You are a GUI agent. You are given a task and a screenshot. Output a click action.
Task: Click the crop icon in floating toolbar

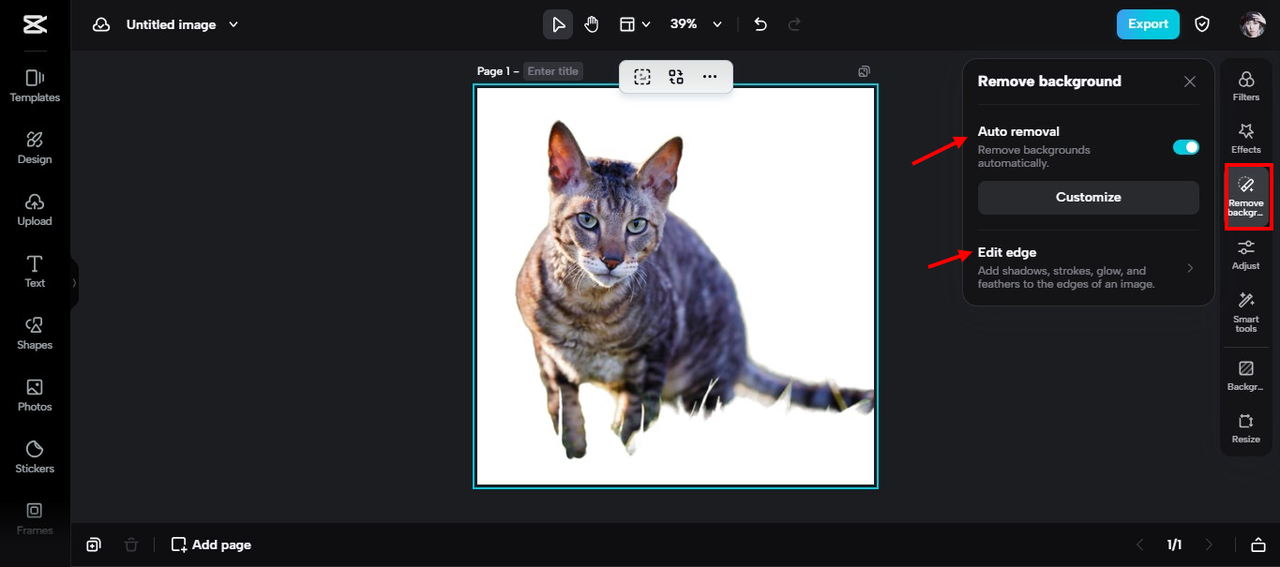click(642, 77)
